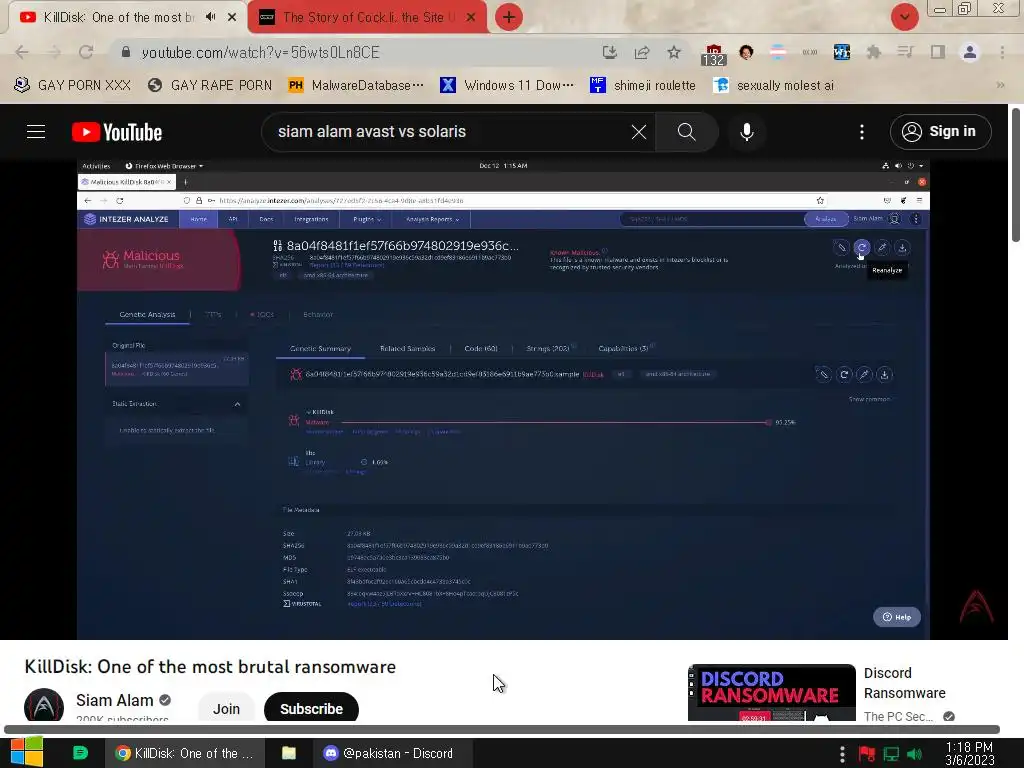Open the Discord Ransomware video title
Viewport: 1024px width, 768px height.
[904, 683]
